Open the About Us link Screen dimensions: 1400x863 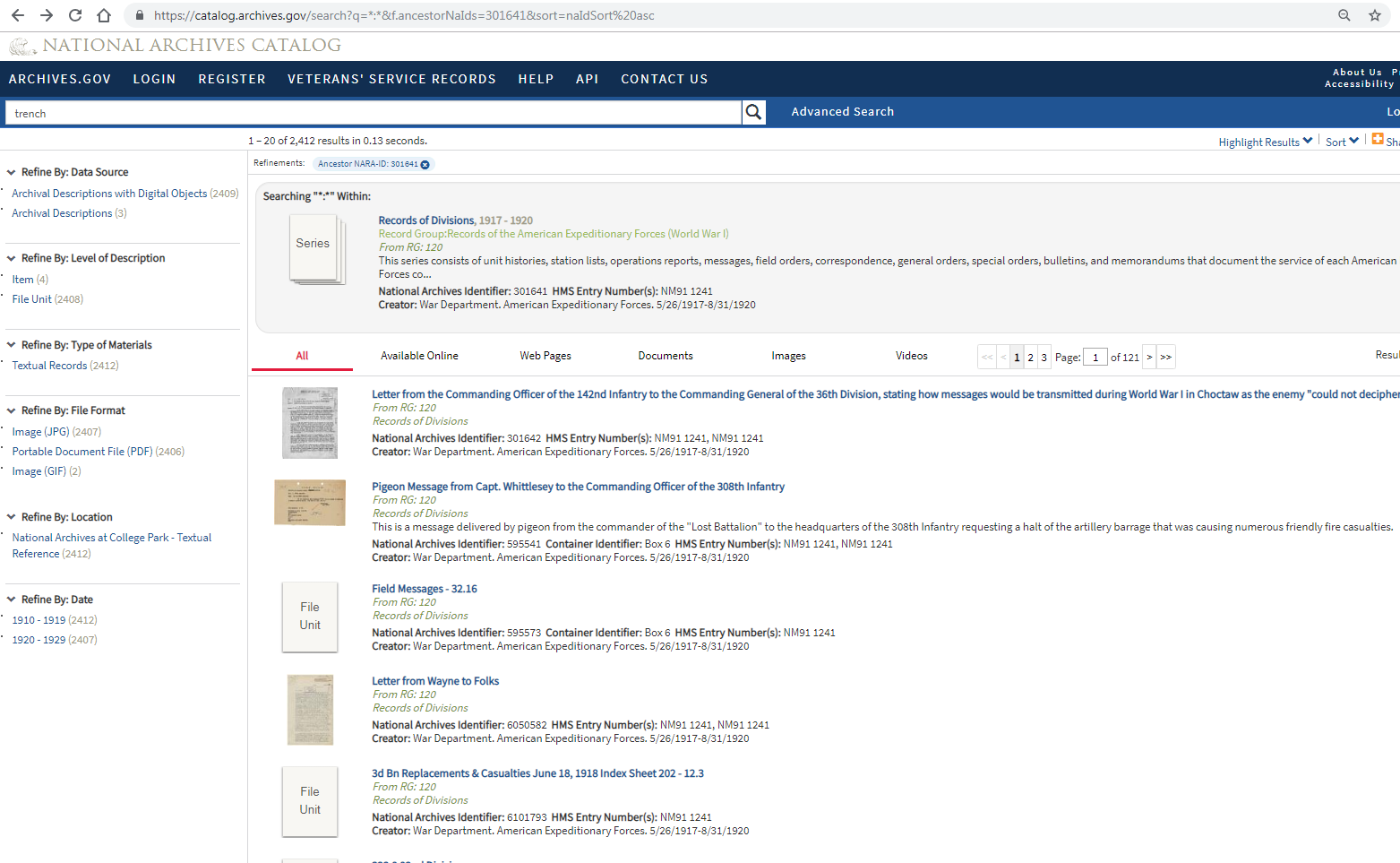click(1357, 72)
